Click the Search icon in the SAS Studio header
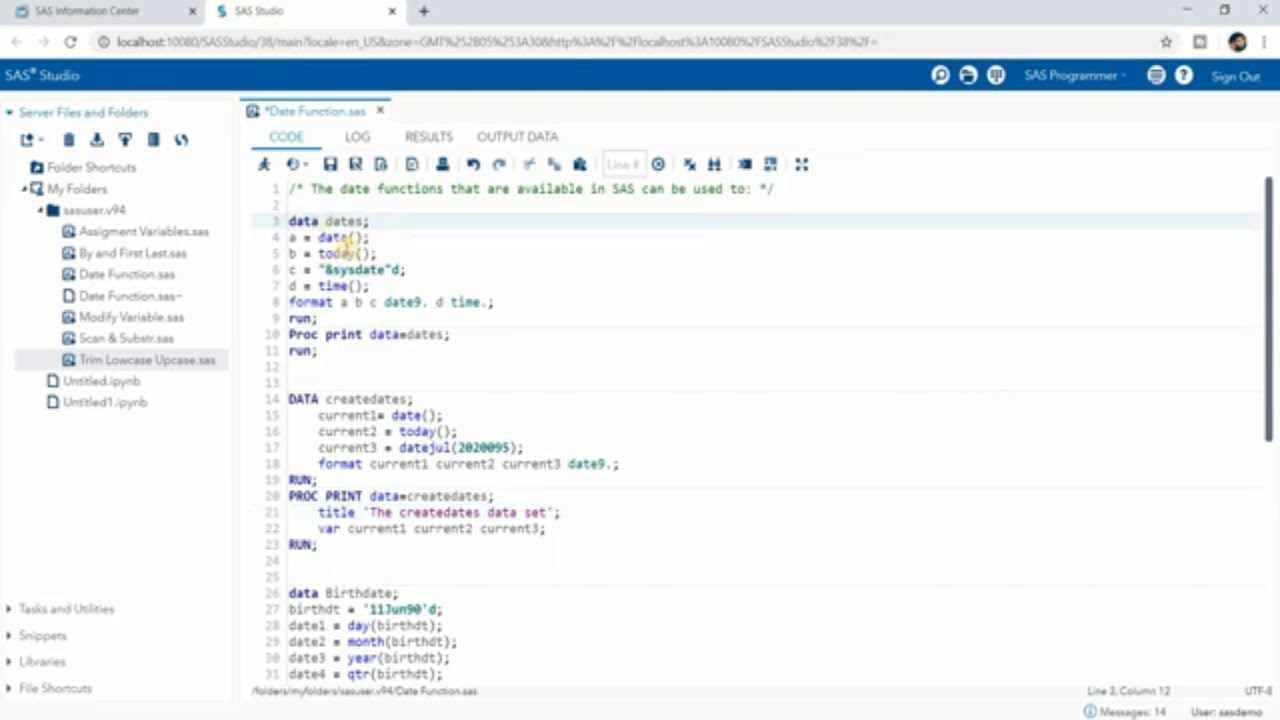The image size is (1280, 720). tap(940, 76)
